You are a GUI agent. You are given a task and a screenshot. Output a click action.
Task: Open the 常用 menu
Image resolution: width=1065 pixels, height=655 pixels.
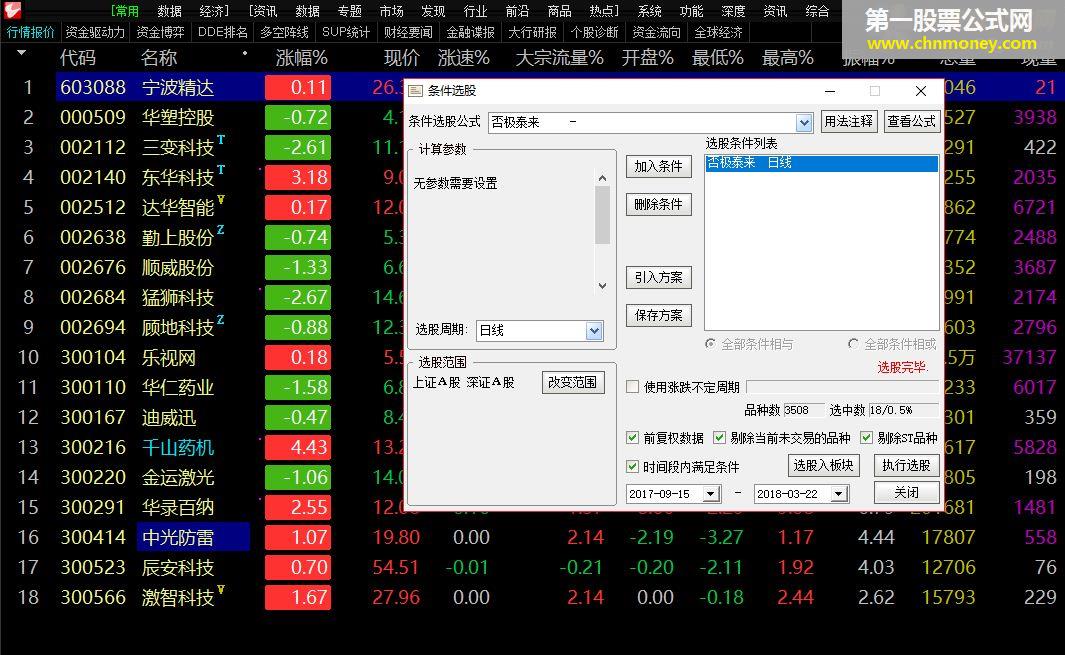coord(125,12)
